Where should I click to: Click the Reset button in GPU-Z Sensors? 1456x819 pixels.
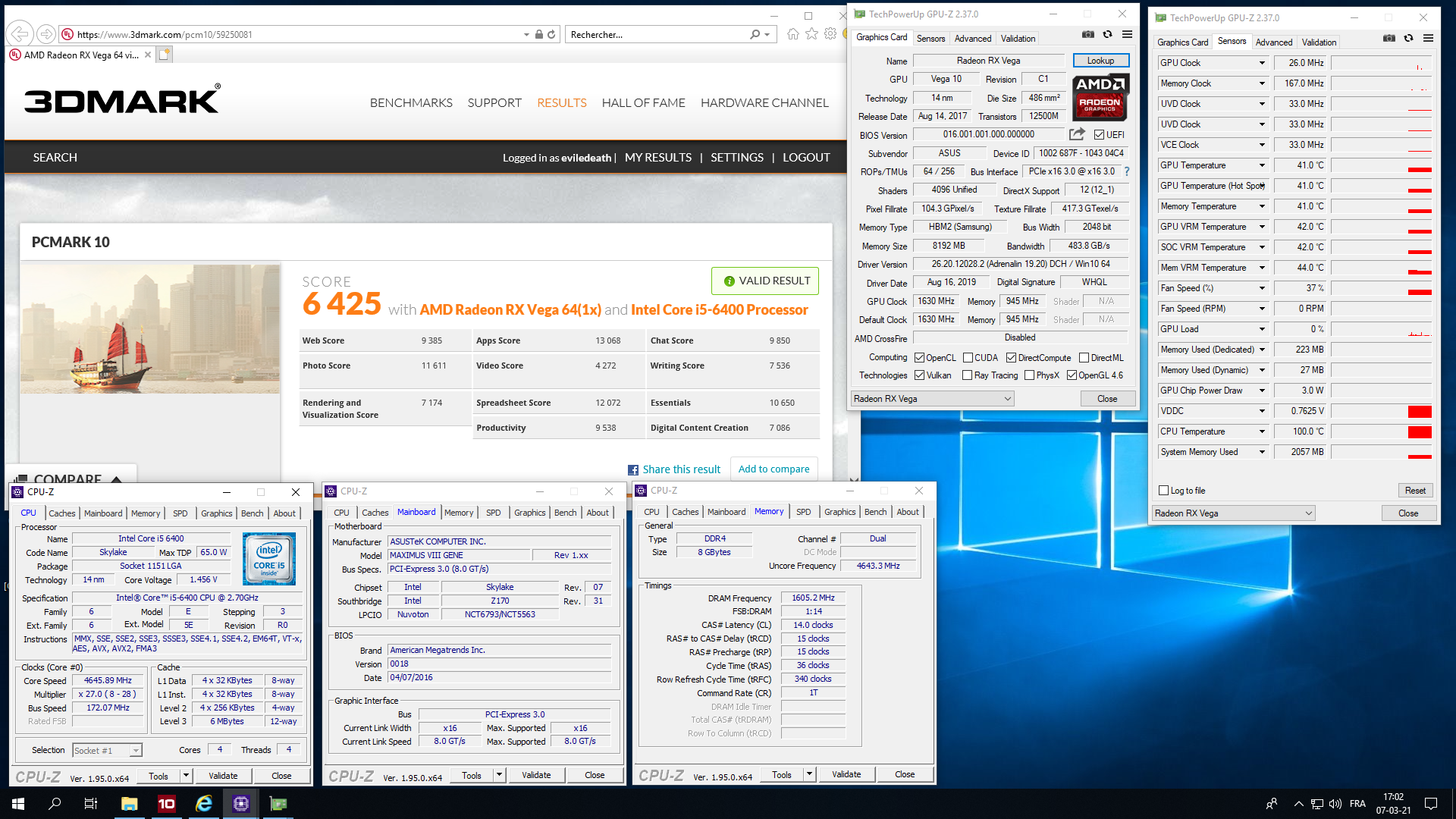coord(1415,491)
